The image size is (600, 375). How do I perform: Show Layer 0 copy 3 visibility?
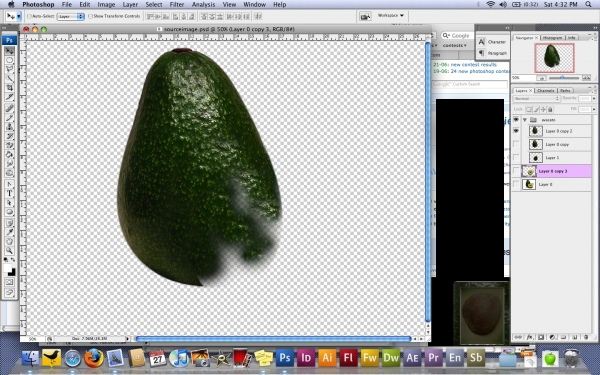coord(516,171)
